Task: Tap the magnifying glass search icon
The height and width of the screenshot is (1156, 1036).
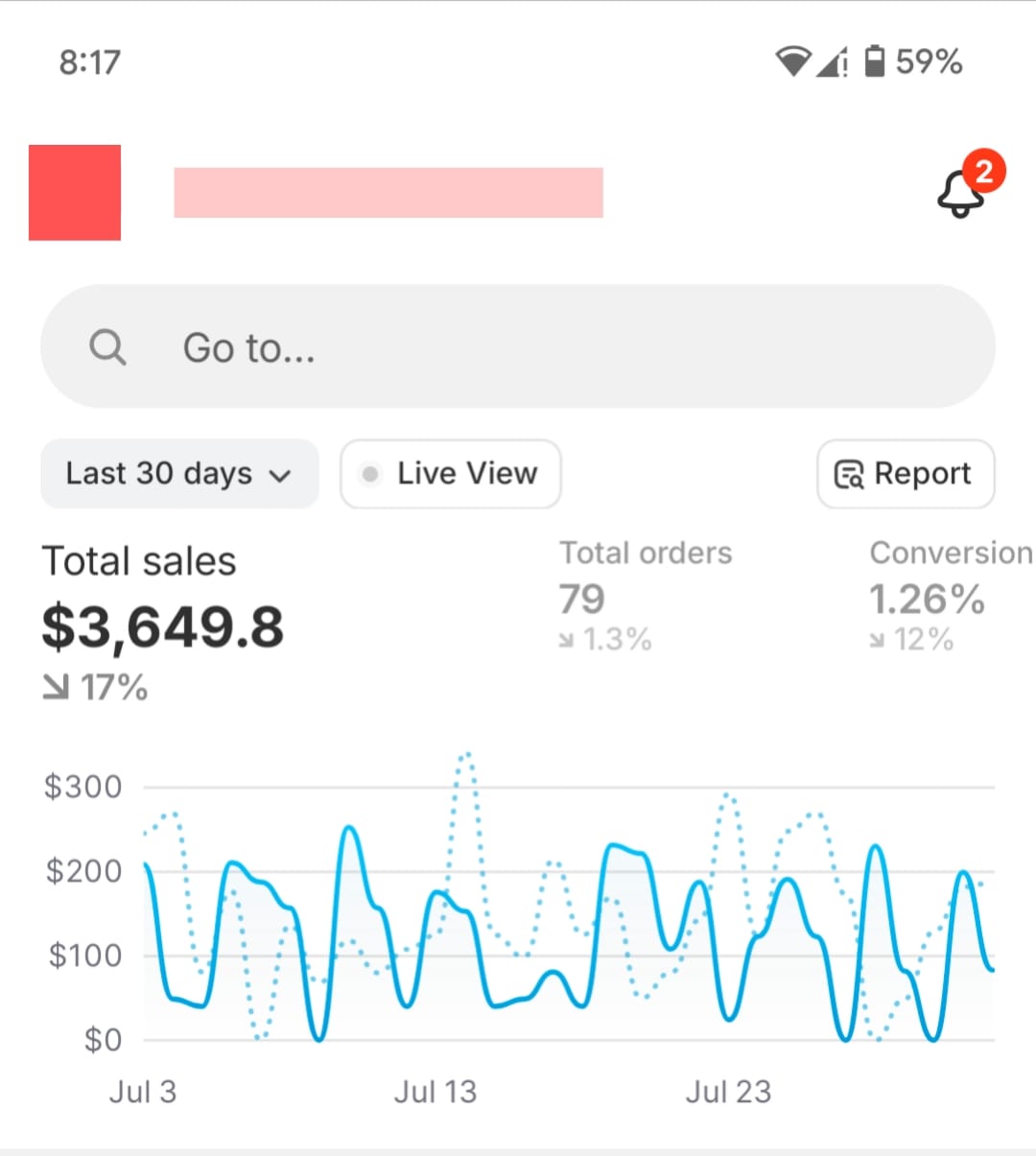Action: click(107, 347)
